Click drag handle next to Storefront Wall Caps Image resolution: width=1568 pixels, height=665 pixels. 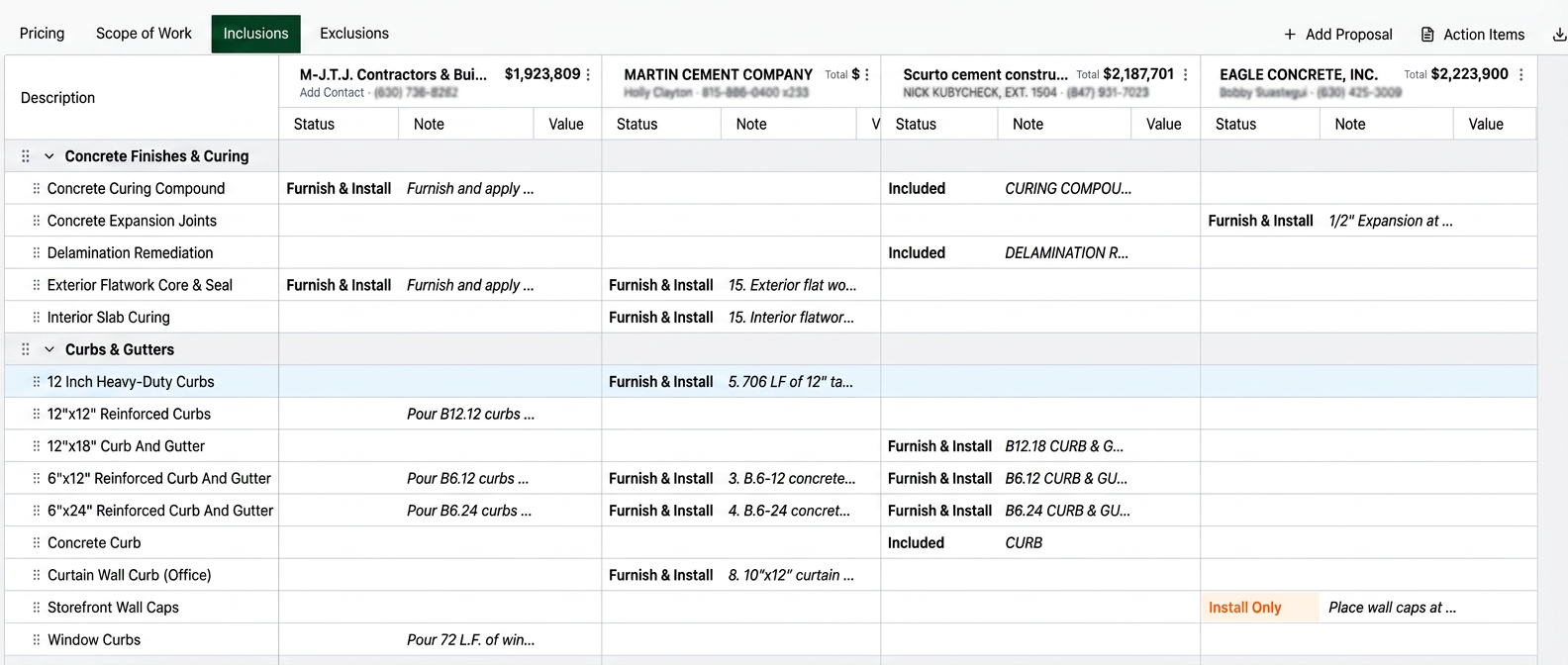pos(37,608)
